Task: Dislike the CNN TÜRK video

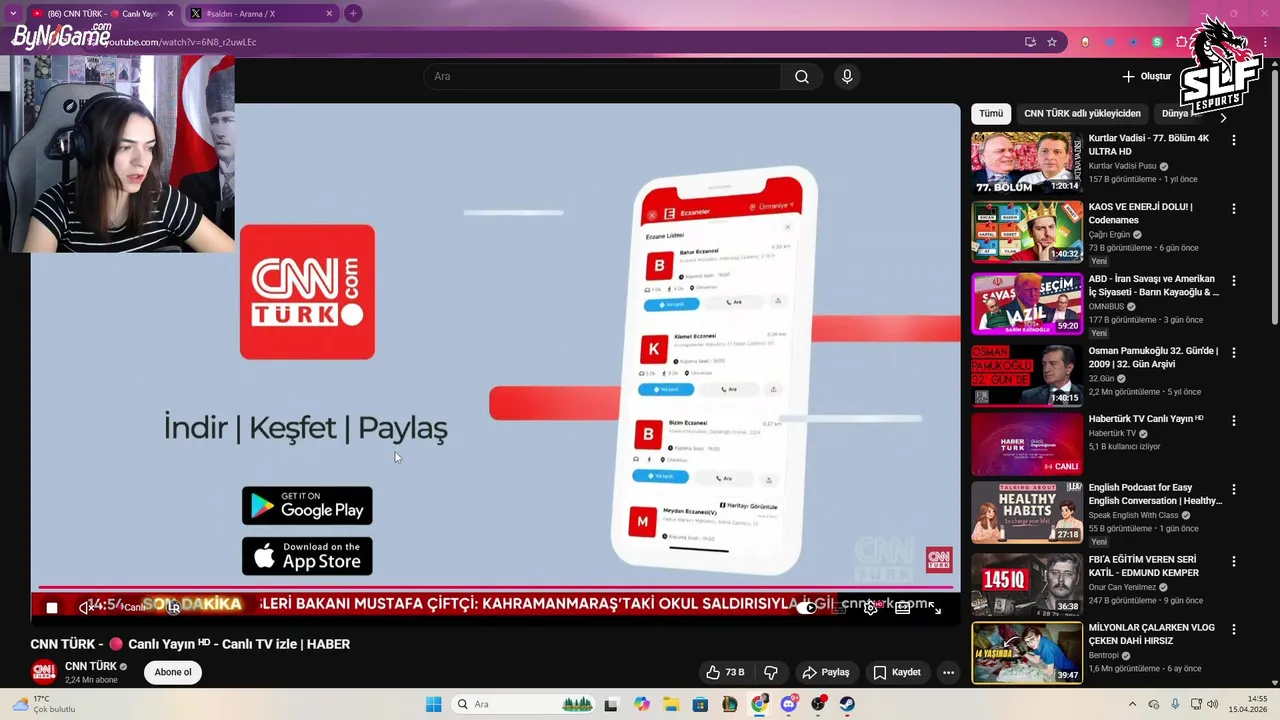Action: (771, 672)
